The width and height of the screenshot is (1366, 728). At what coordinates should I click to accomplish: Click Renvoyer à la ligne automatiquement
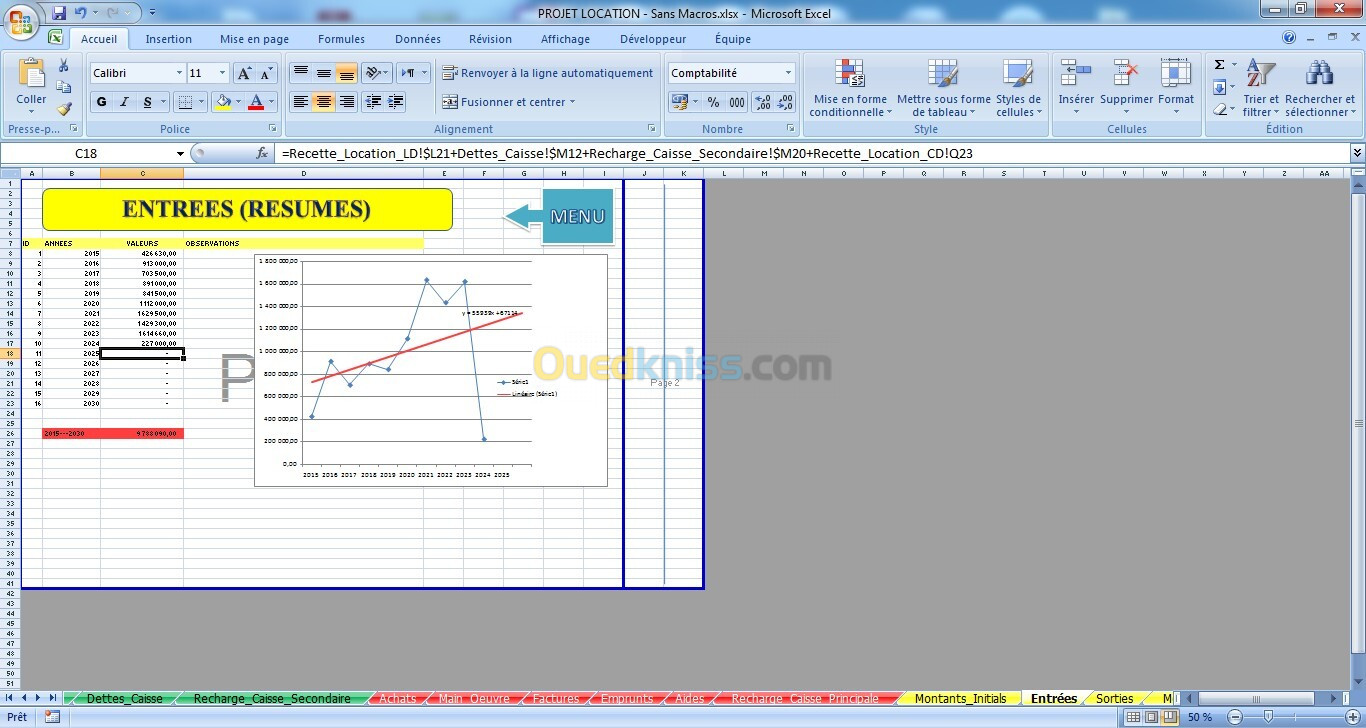(x=547, y=73)
